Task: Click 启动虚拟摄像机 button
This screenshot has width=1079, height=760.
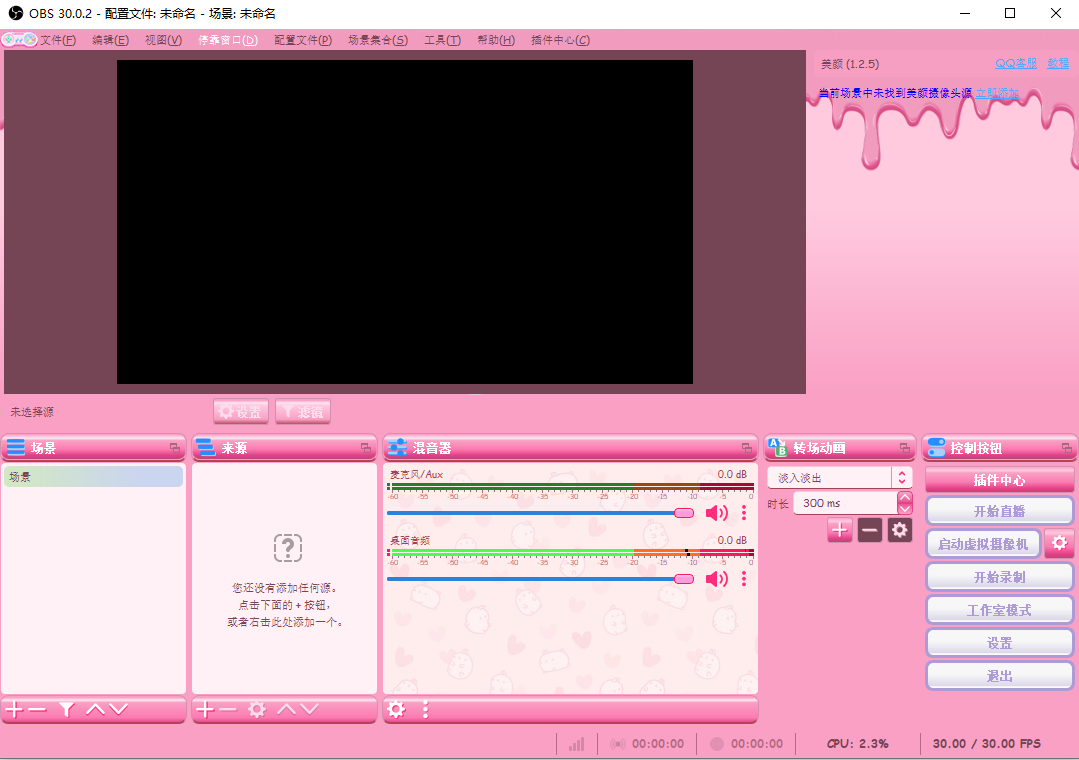Action: pyautogui.click(x=983, y=544)
